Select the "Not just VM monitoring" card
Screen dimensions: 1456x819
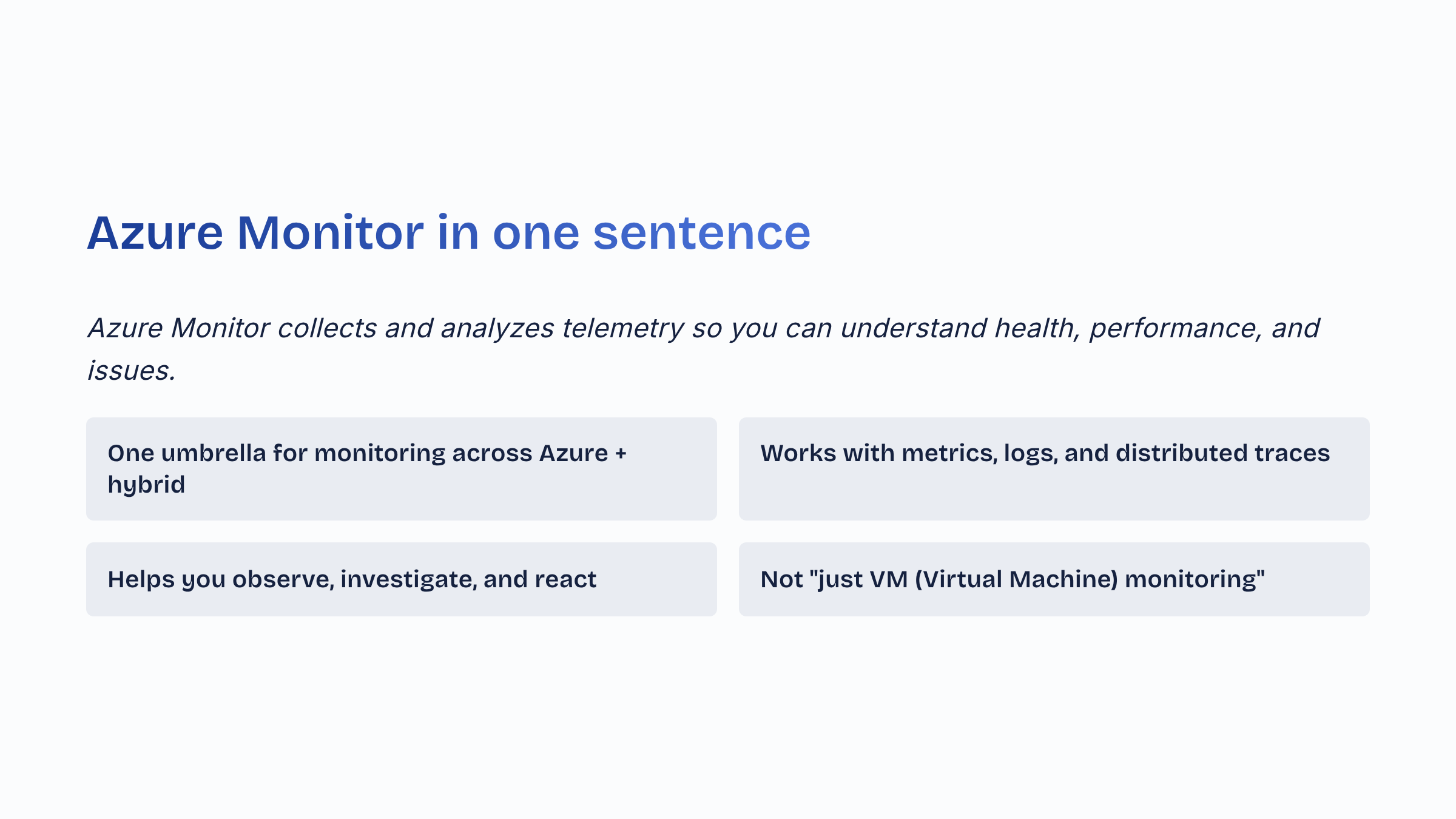click(x=1054, y=579)
